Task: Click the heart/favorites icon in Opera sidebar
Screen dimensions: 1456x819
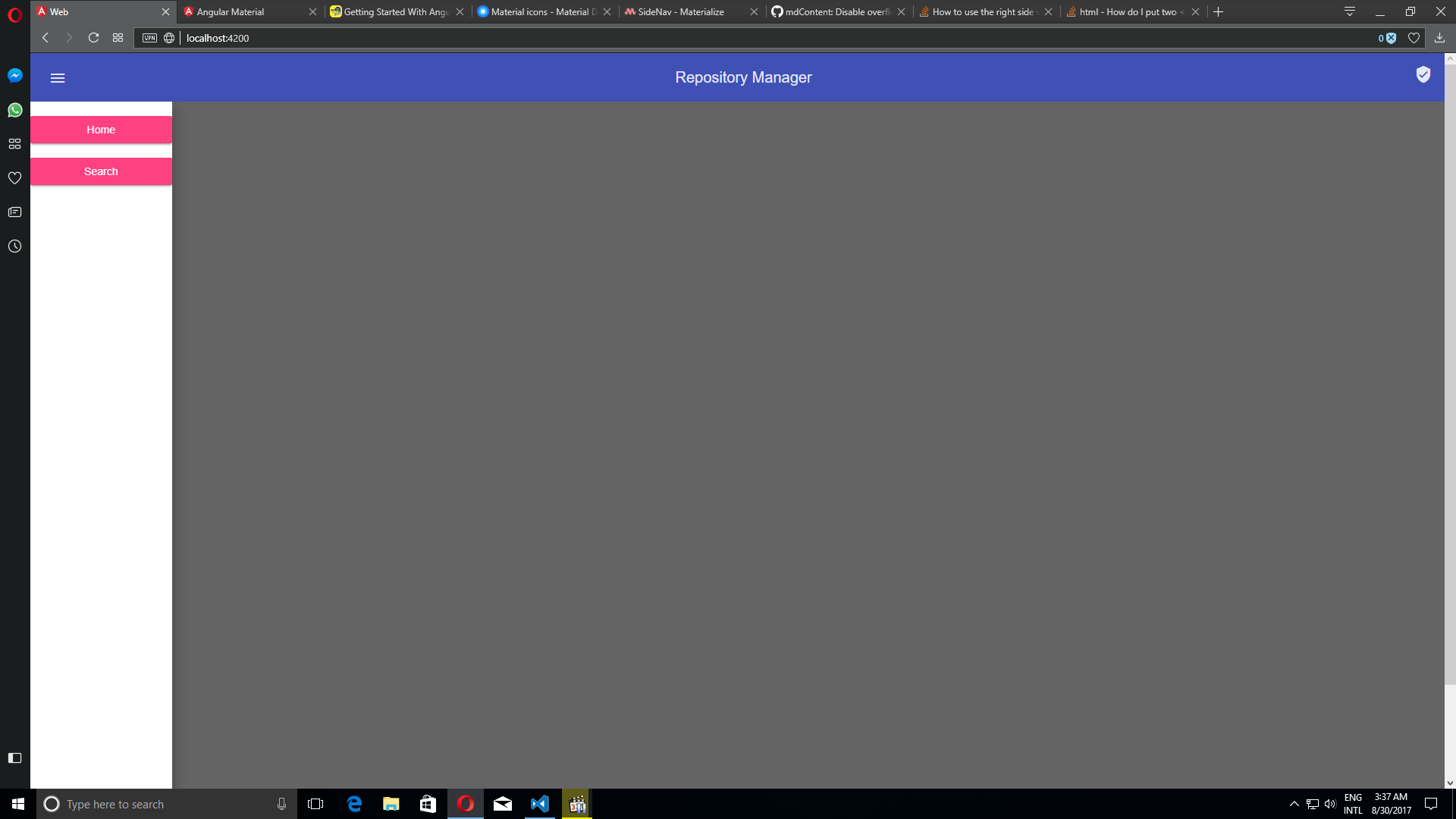Action: tap(15, 177)
